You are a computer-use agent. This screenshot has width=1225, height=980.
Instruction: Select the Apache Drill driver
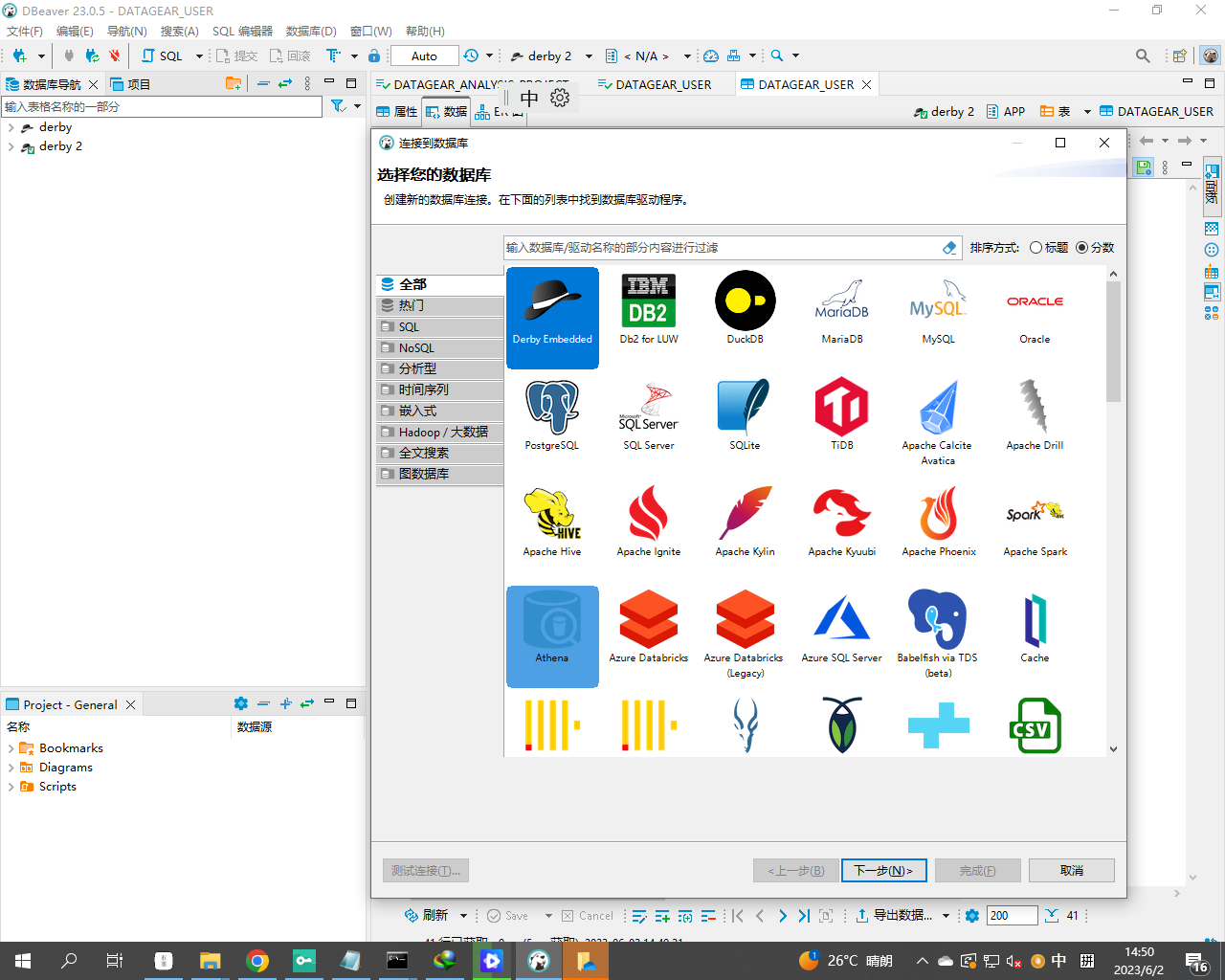pos(1035,415)
